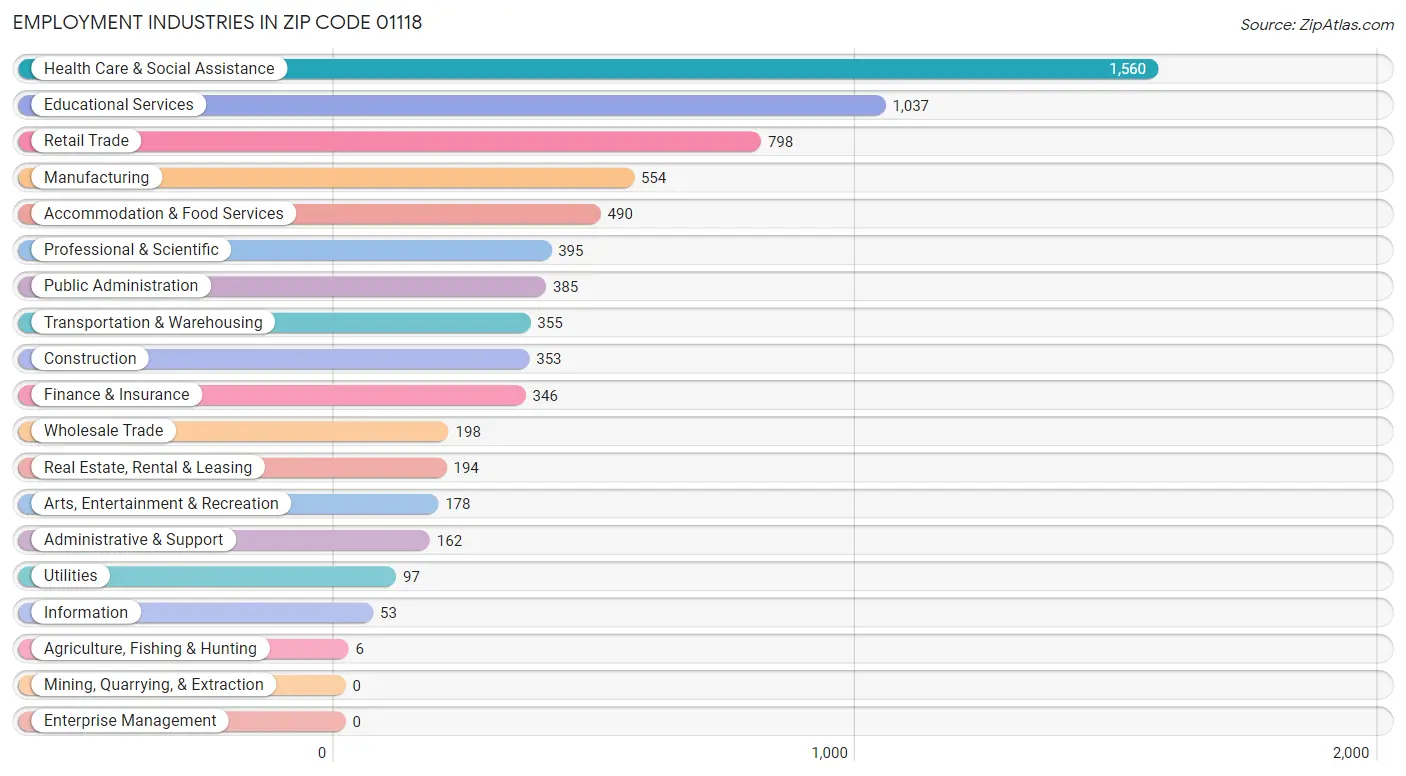1406x776 pixels.
Task: Click the Public Administration label
Action: [x=121, y=286]
